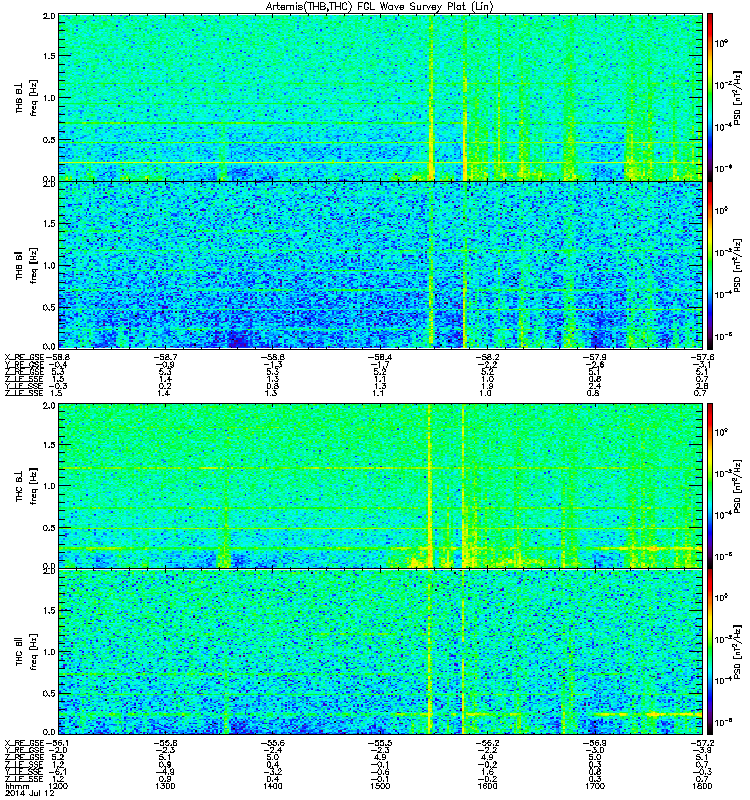
Task: Click the 1400 time tick label
Action: click(x=272, y=786)
